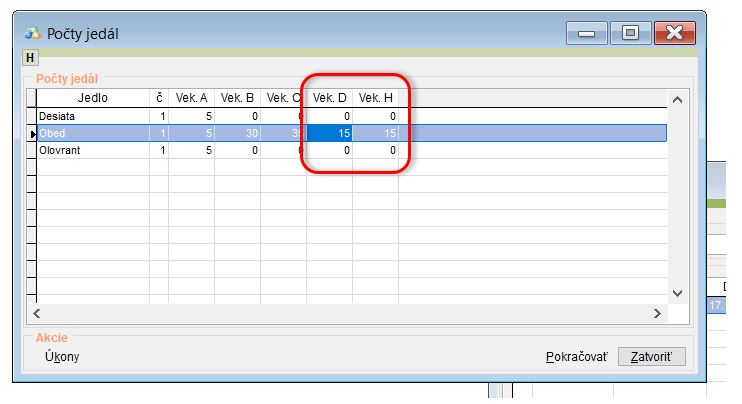Select Obed Vek. B cell with 30
Screen dimensions: 742x404
click(x=237, y=133)
